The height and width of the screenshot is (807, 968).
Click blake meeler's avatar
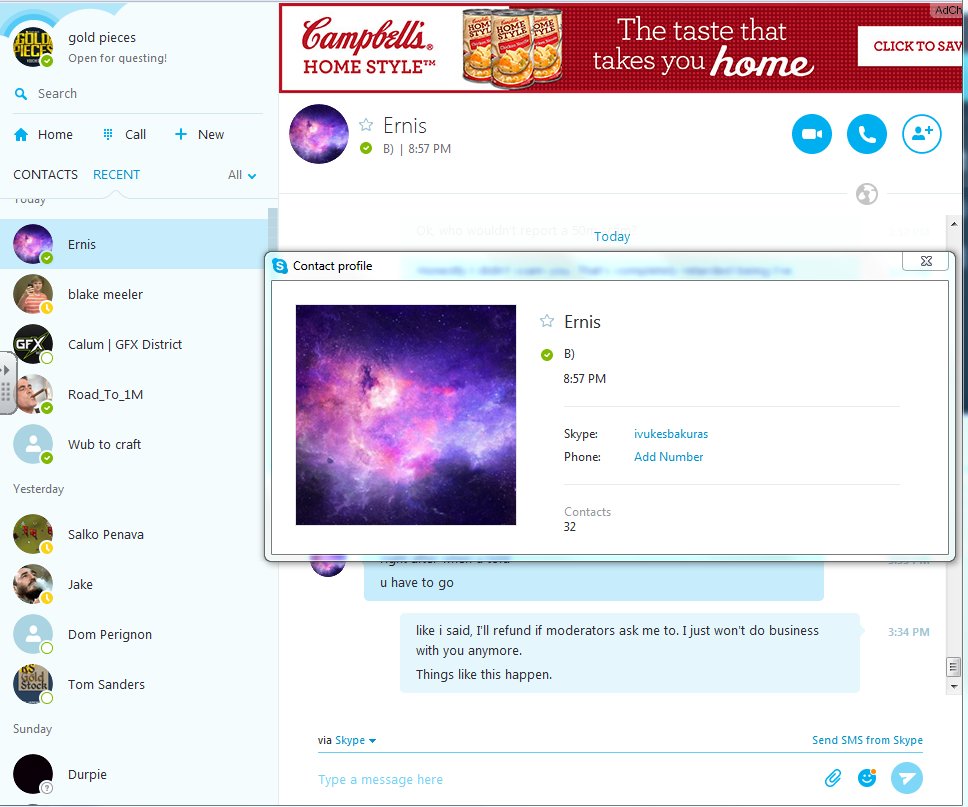pyautogui.click(x=33, y=294)
